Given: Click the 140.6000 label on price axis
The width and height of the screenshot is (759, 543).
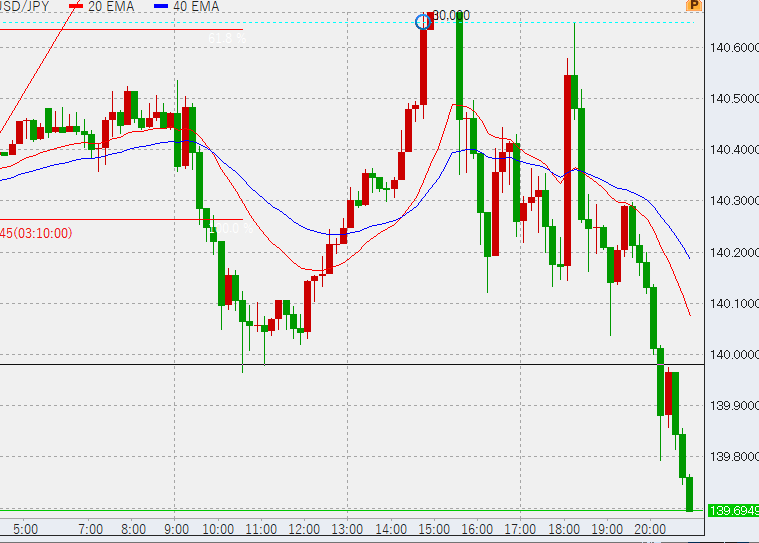Looking at the screenshot, I should click(x=734, y=47).
